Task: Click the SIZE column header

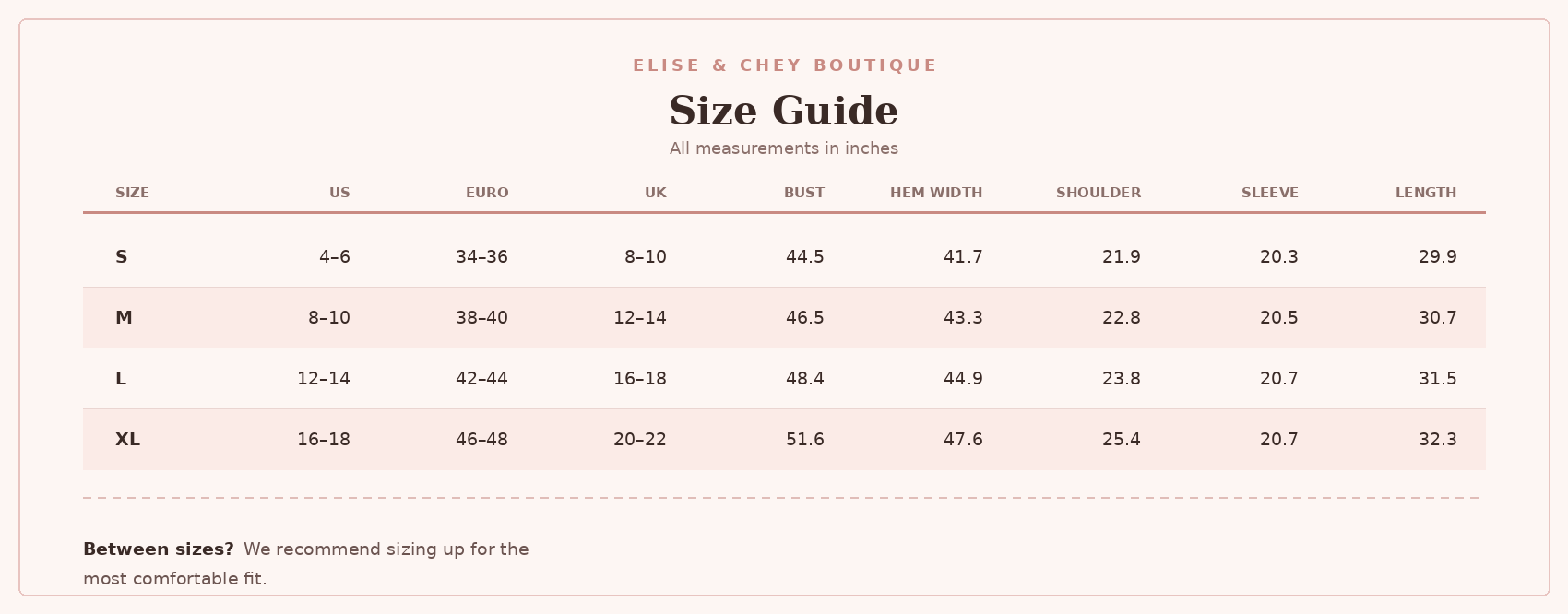Action: tap(132, 193)
